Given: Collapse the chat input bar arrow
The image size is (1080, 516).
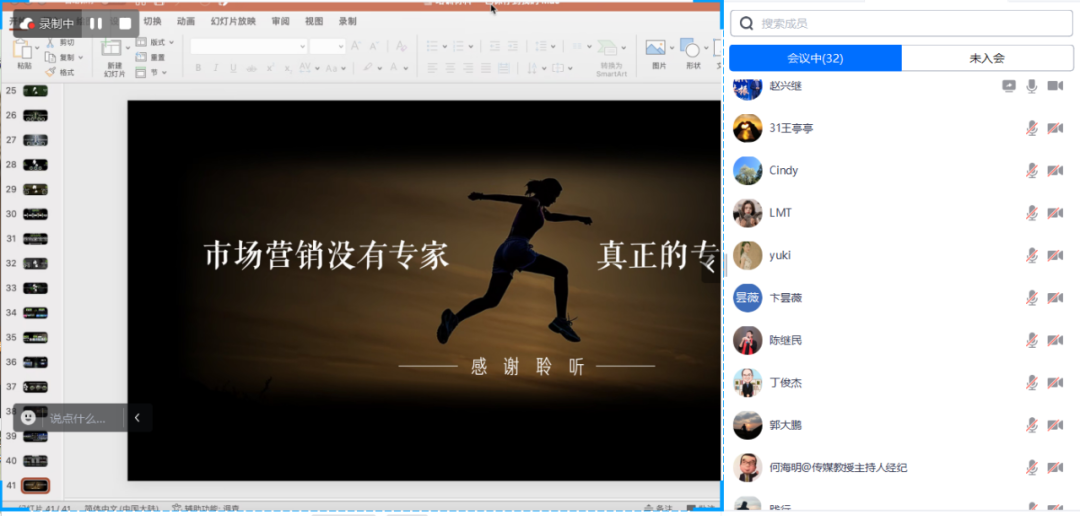Looking at the screenshot, I should click(137, 418).
